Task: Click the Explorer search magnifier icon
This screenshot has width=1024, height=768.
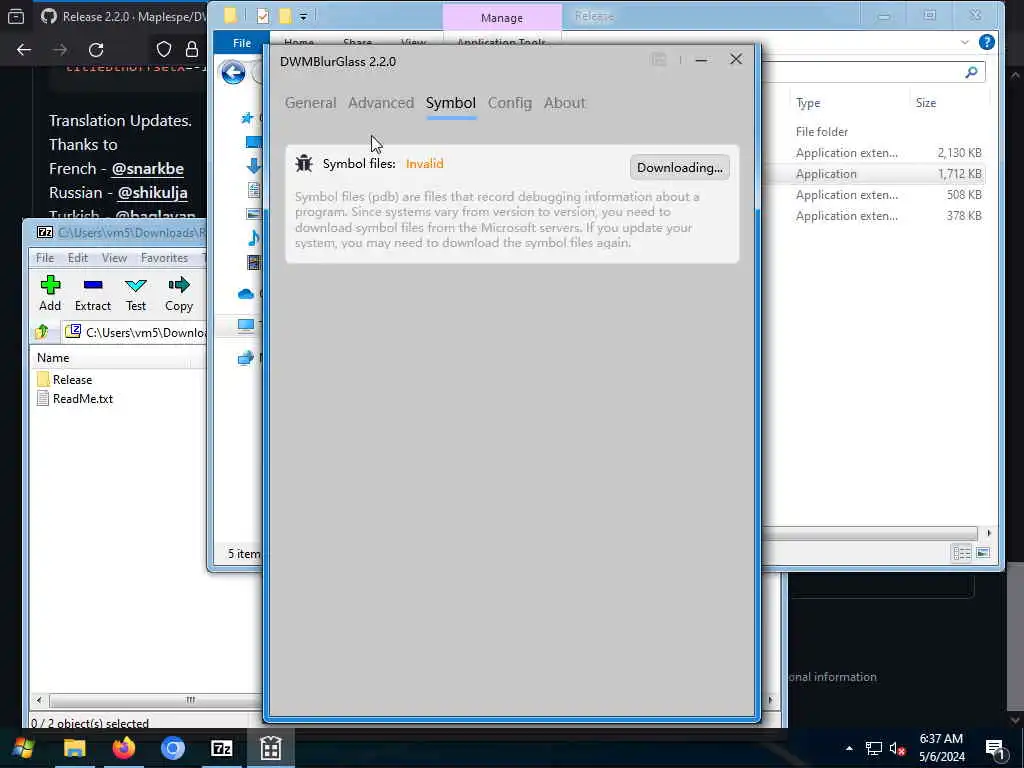Action: [x=971, y=72]
